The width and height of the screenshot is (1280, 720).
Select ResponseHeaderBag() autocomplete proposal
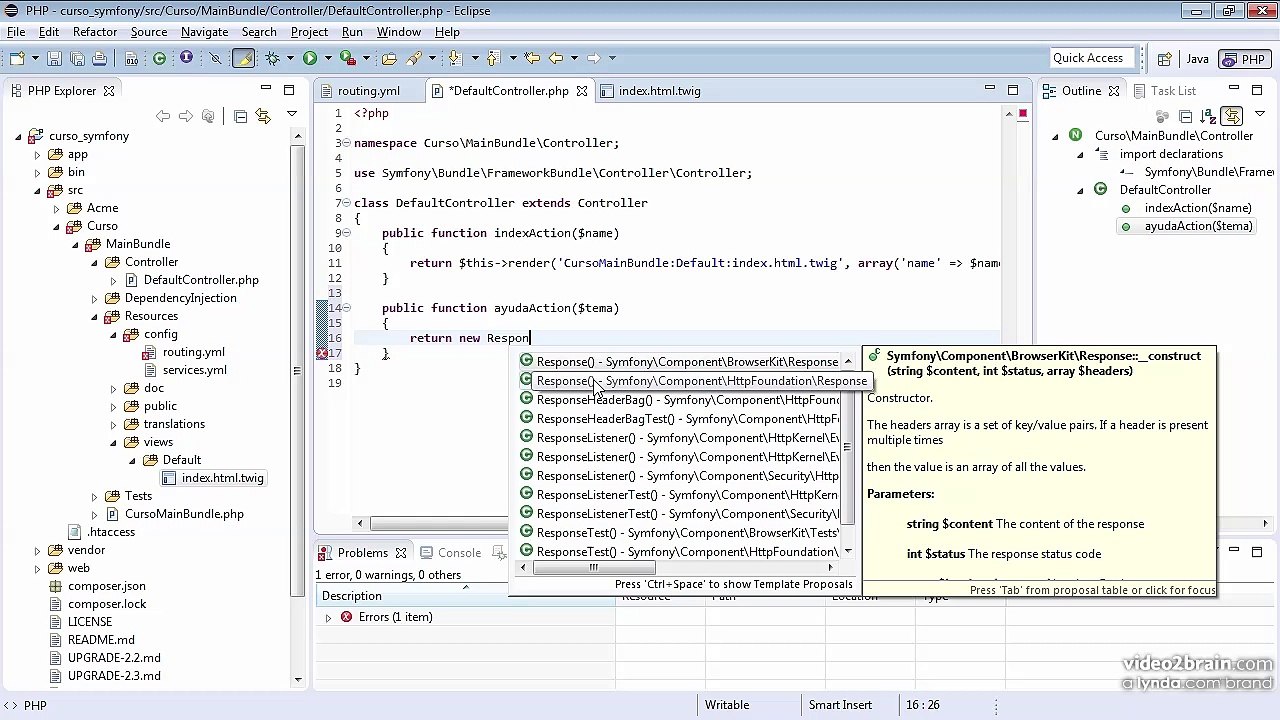(x=680, y=400)
